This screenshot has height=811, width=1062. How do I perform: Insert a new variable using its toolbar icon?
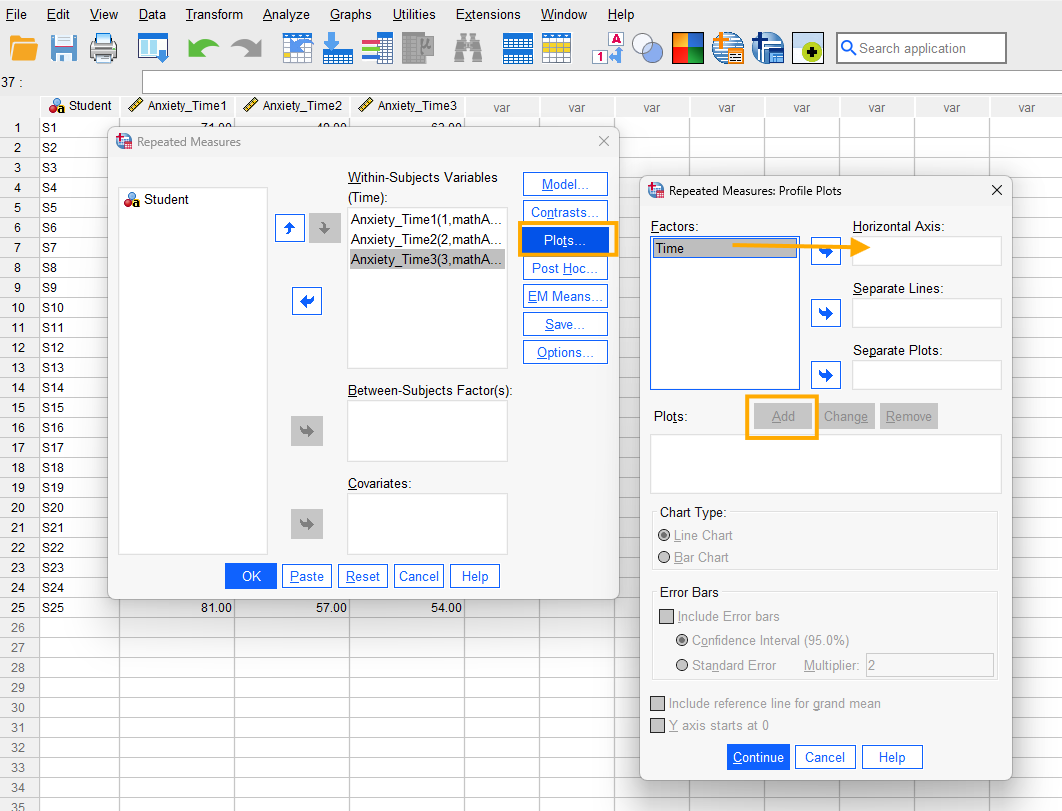[557, 47]
